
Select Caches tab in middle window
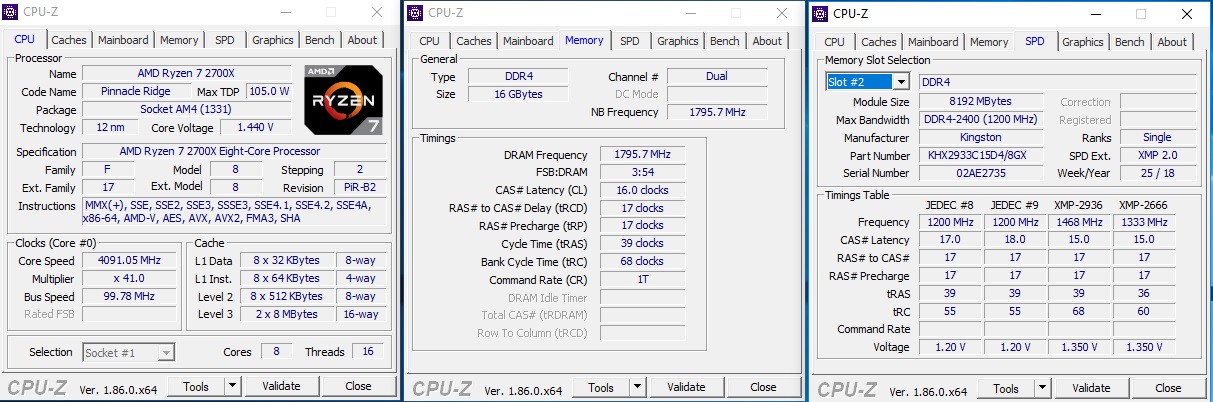pyautogui.click(x=474, y=41)
